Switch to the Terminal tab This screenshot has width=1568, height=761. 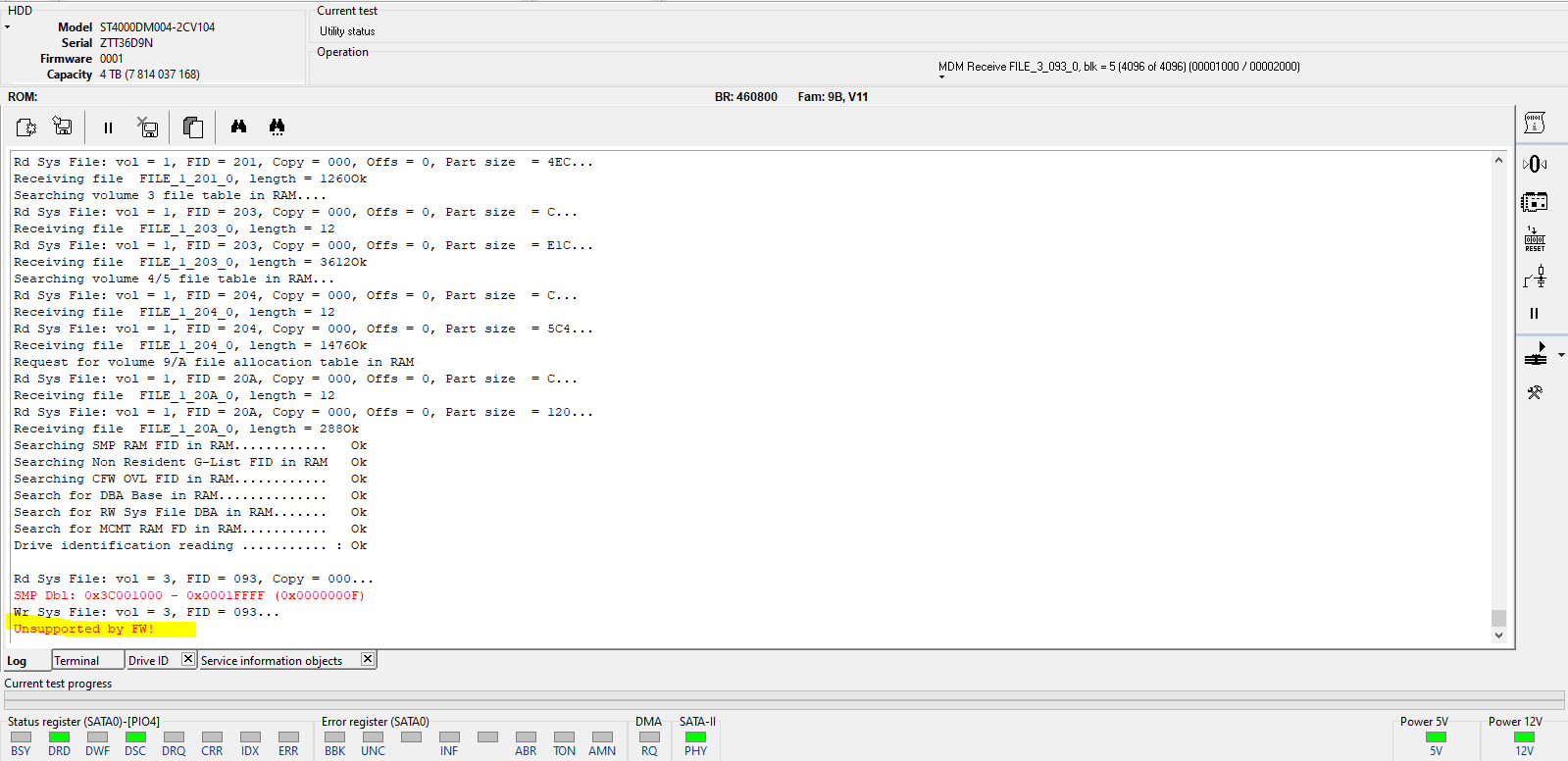[76, 661]
